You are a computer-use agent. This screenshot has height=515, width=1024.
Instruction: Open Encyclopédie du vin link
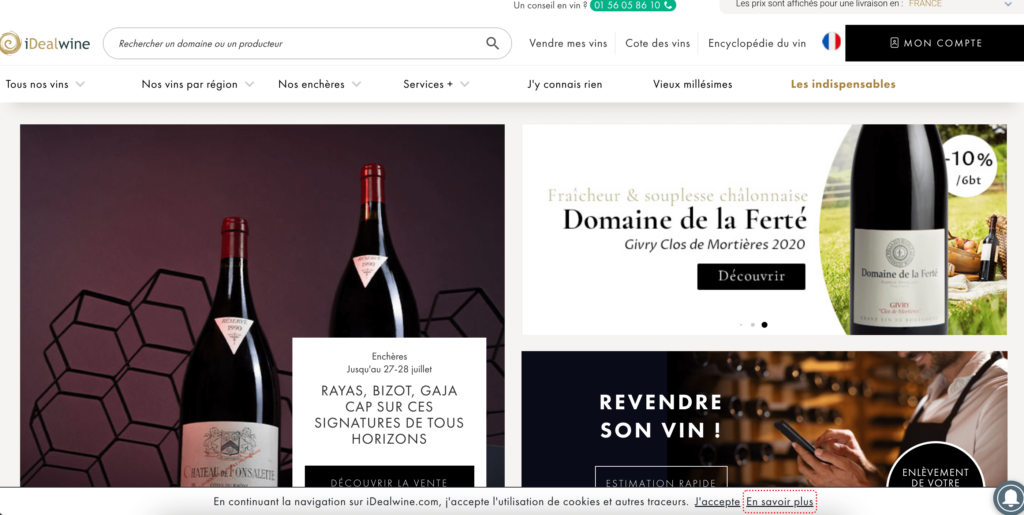(757, 44)
